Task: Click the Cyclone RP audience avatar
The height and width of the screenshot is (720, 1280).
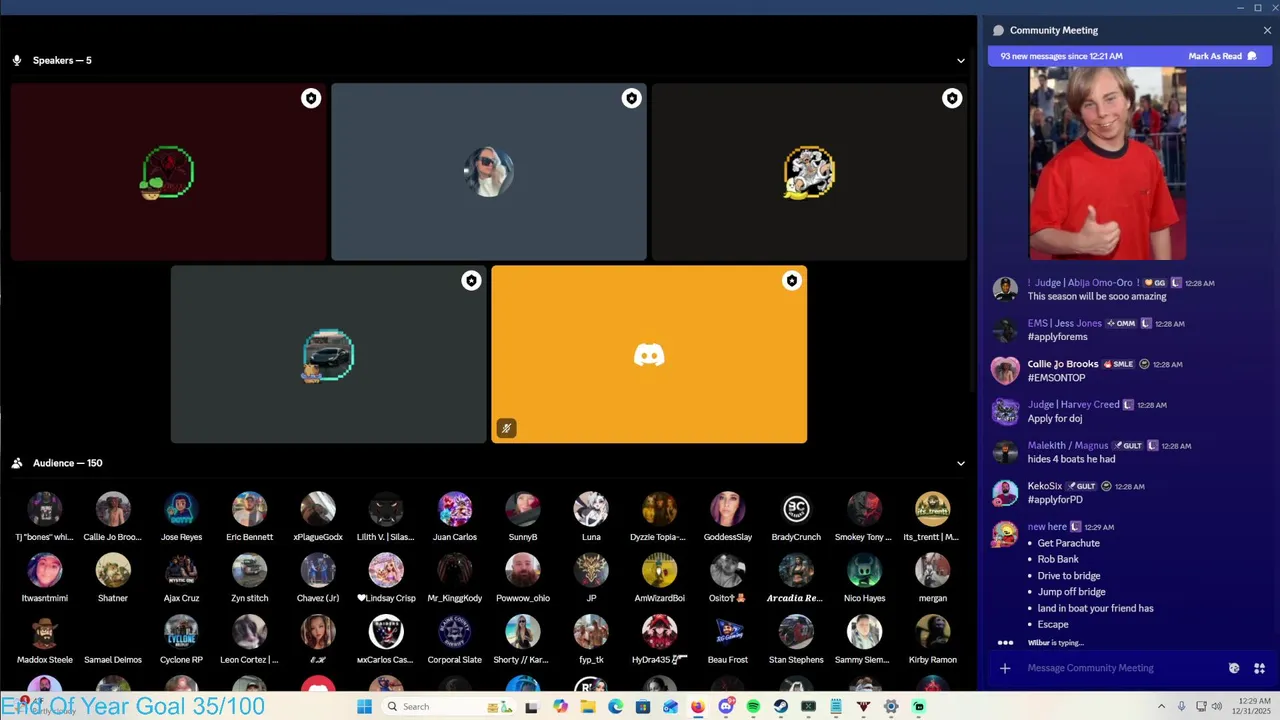Action: tap(181, 632)
